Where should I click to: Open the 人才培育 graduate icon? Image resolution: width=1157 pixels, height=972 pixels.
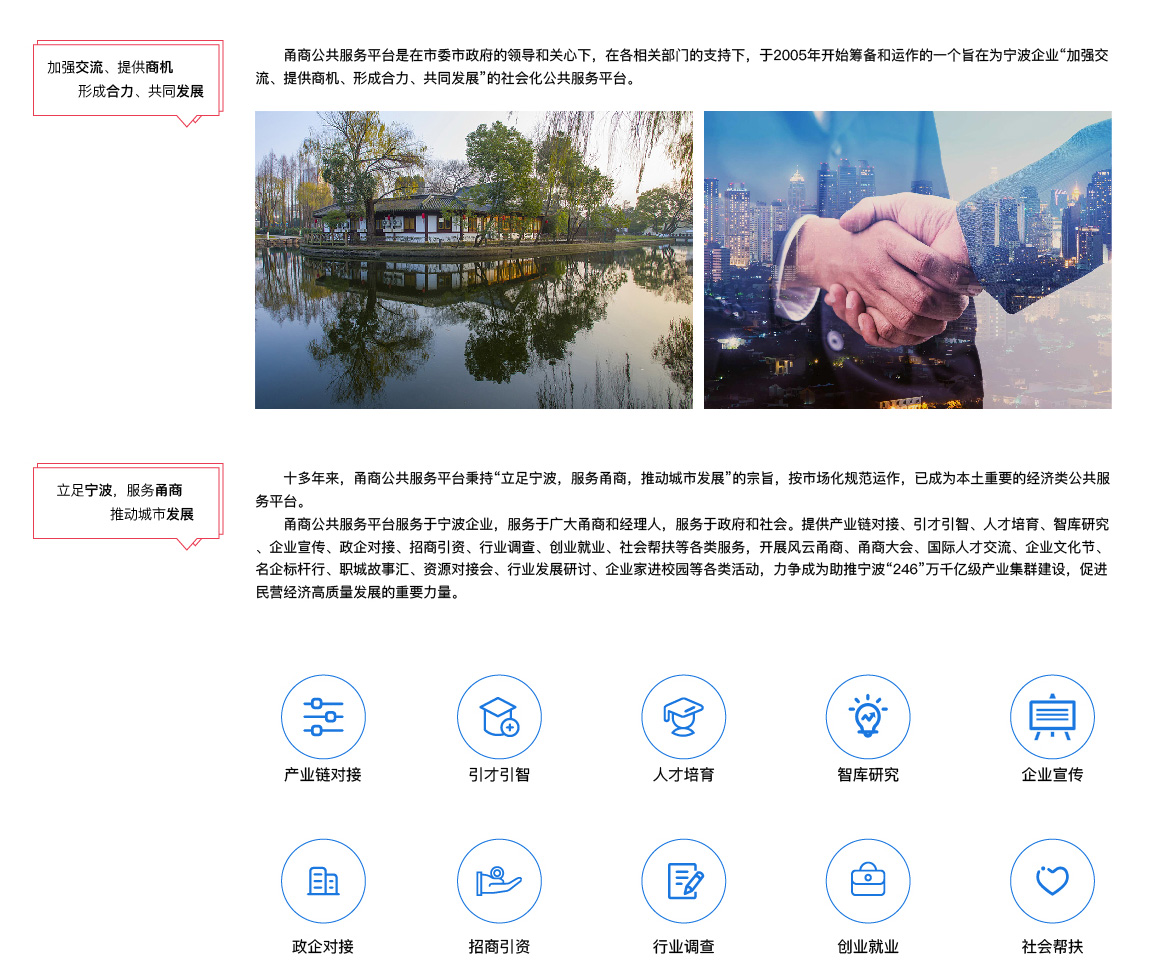pyautogui.click(x=683, y=717)
